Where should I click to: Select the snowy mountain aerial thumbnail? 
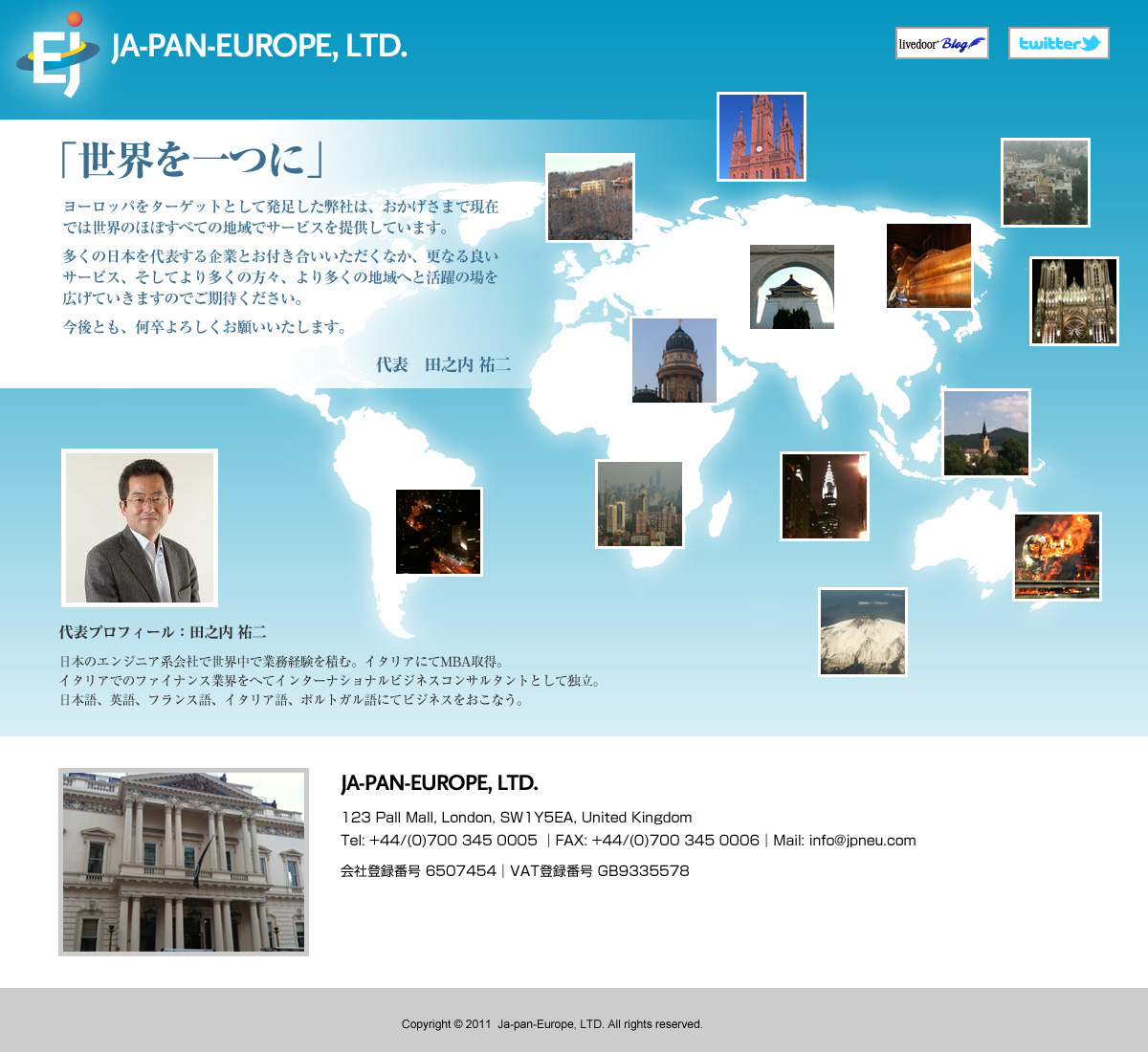pos(863,632)
